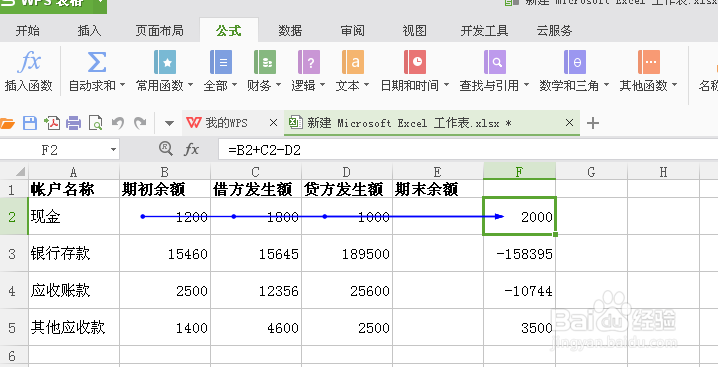
Task: Click the formula bar showing =B2+C2-D2
Action: pos(468,150)
